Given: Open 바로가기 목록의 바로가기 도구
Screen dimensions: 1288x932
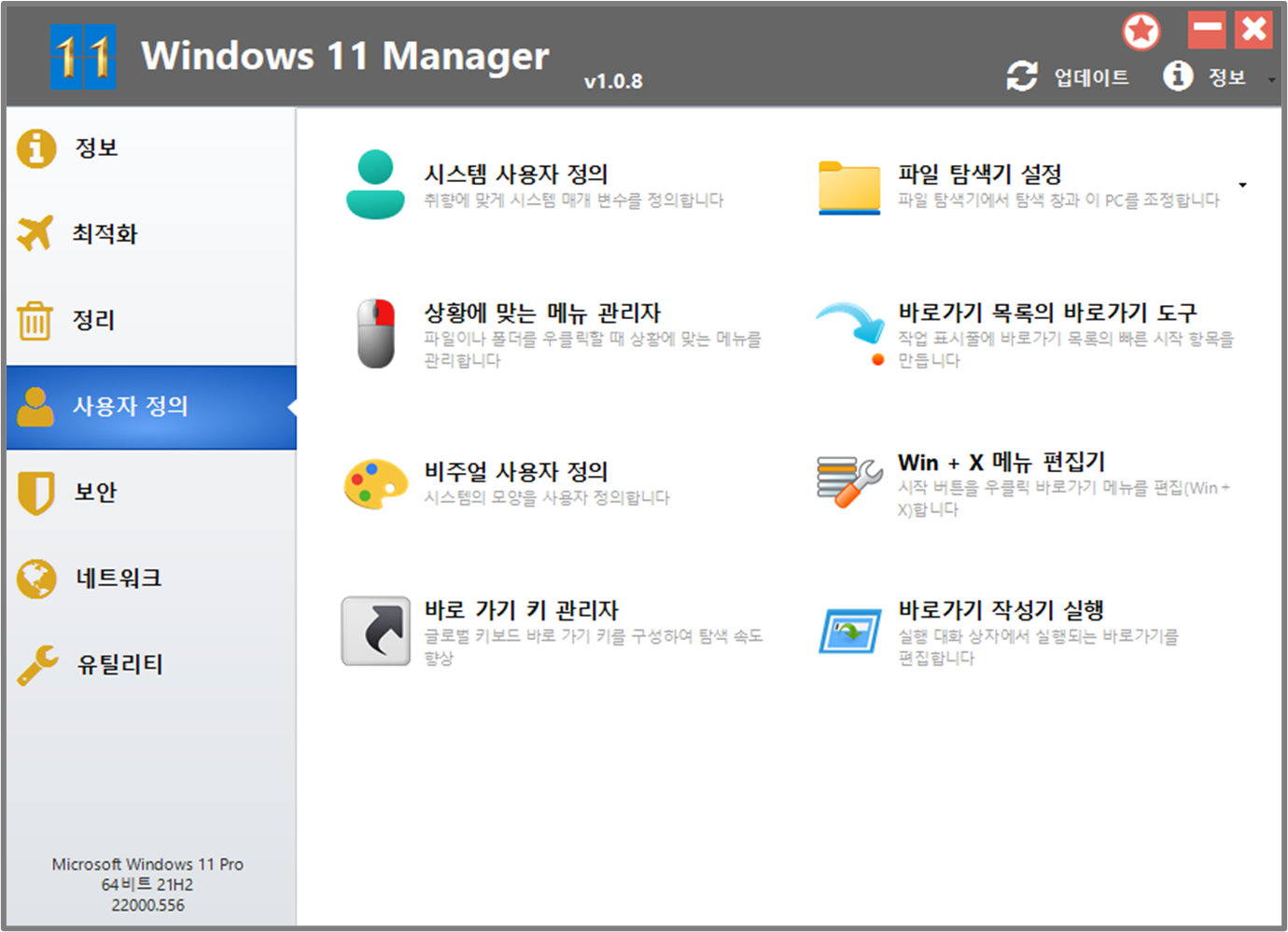Looking at the screenshot, I should (x=1047, y=313).
